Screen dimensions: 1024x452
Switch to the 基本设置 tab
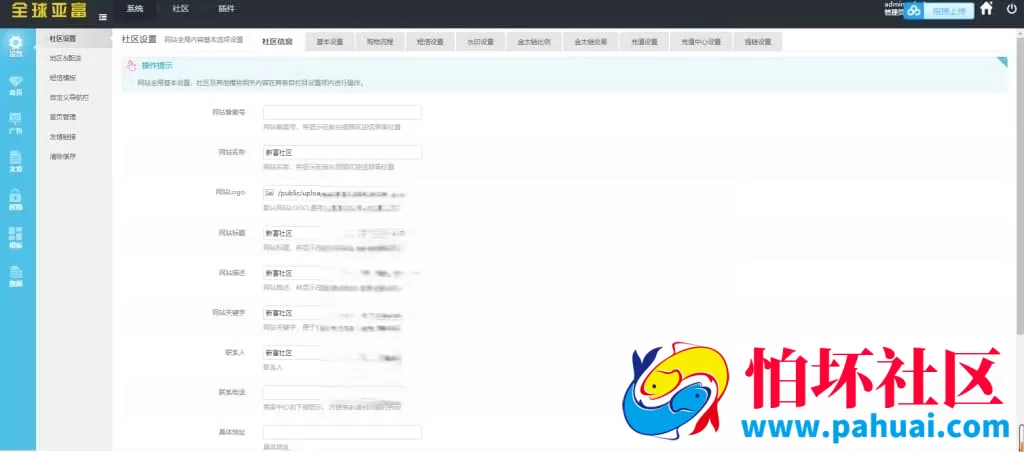point(330,41)
